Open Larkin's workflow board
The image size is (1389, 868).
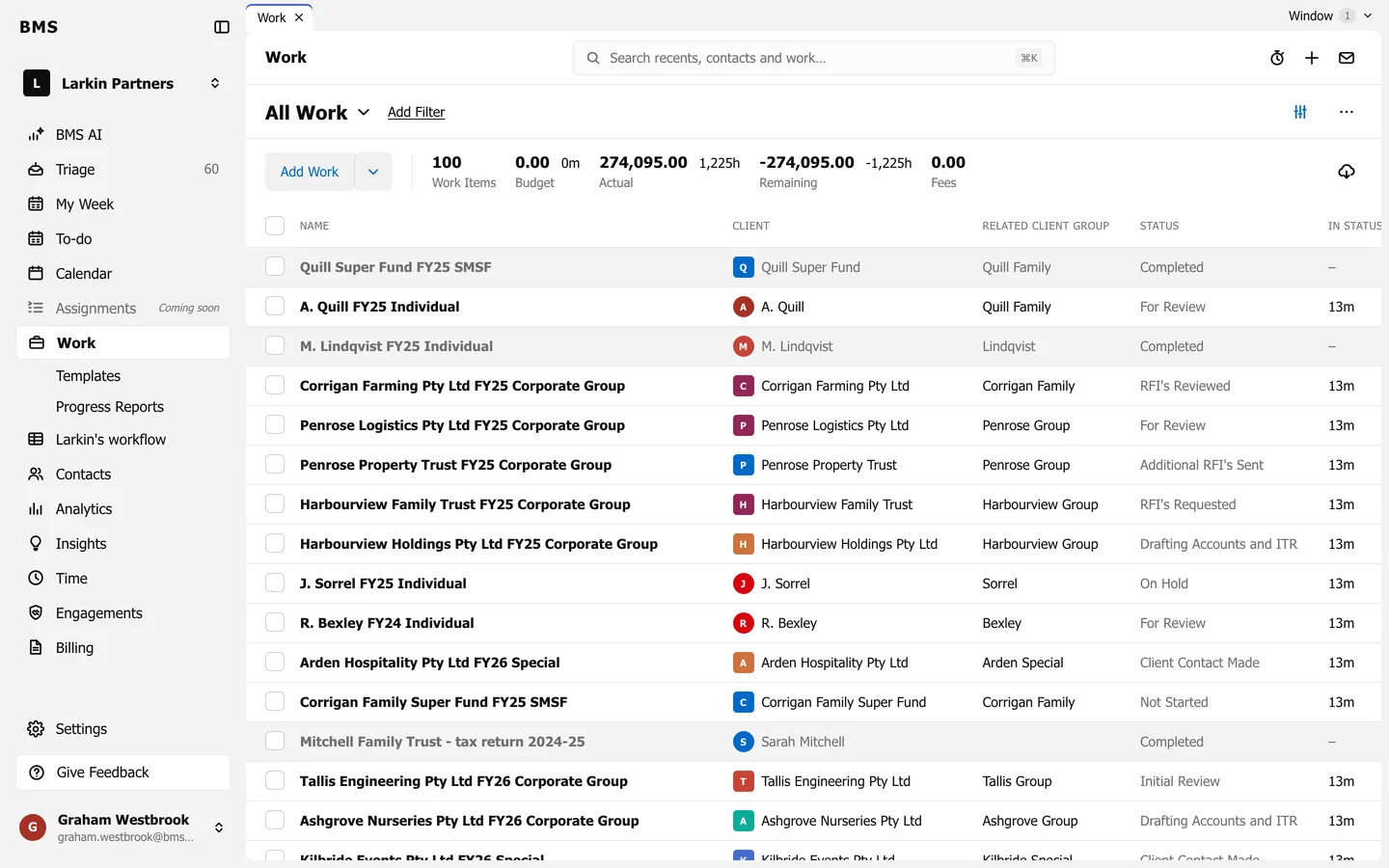pos(123,440)
